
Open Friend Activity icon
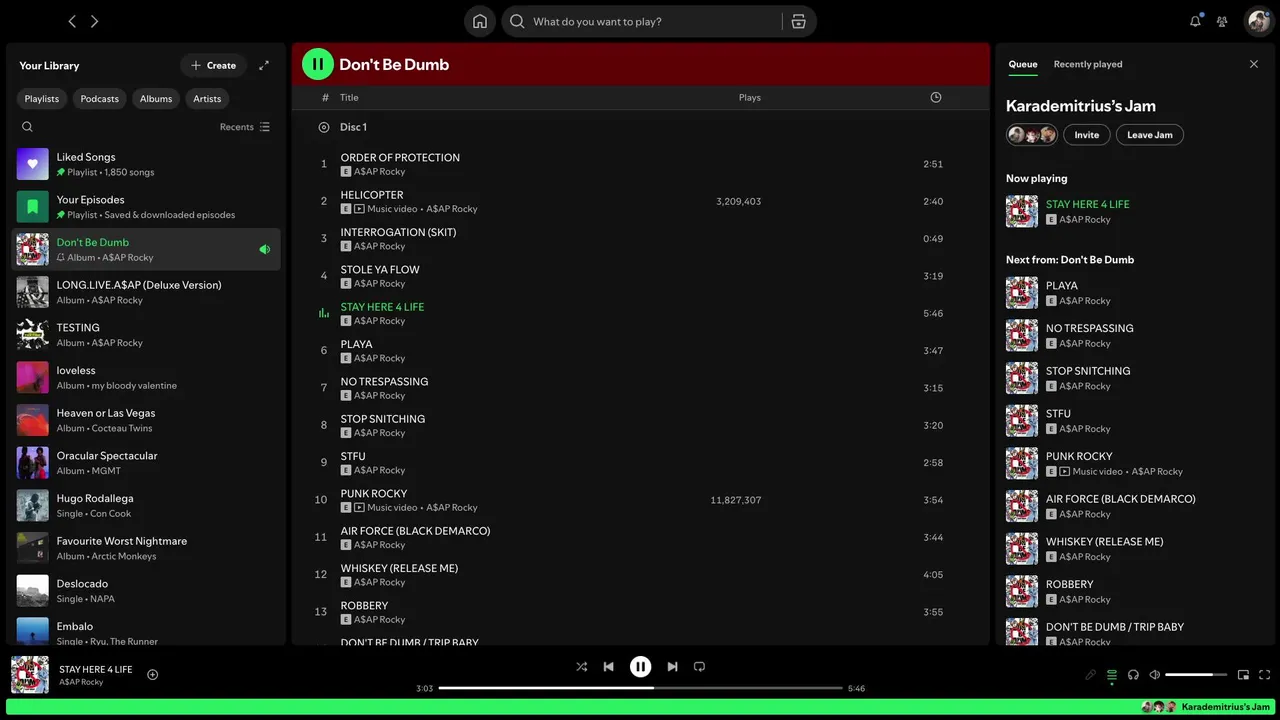point(1222,21)
